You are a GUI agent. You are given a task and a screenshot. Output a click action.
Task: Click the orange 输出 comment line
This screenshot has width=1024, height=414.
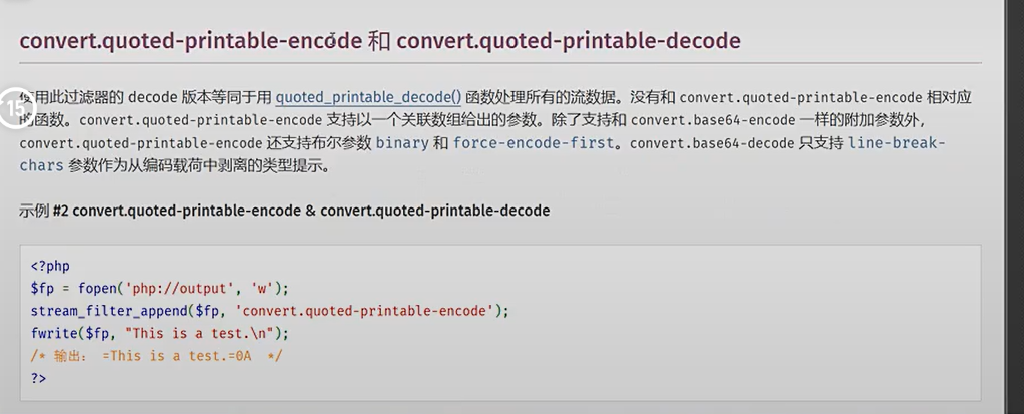tap(156, 356)
